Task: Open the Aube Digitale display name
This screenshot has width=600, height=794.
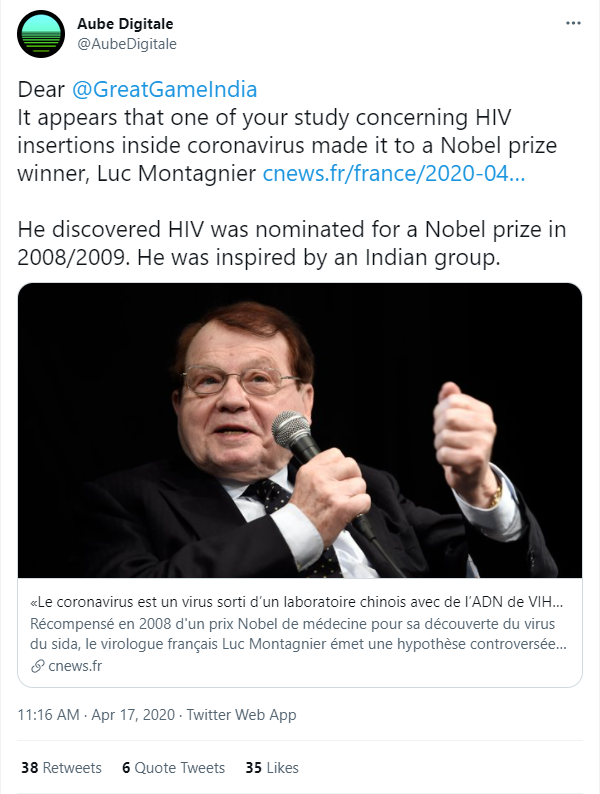Action: pos(125,24)
